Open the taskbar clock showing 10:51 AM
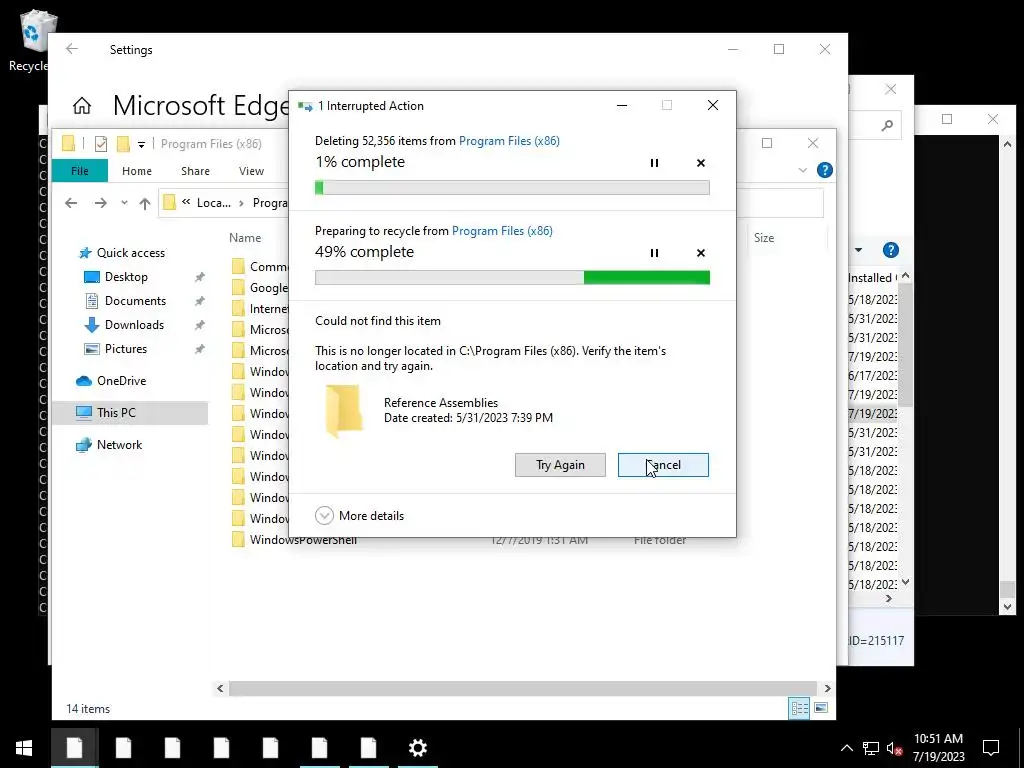Viewport: 1024px width, 768px height. 938,748
